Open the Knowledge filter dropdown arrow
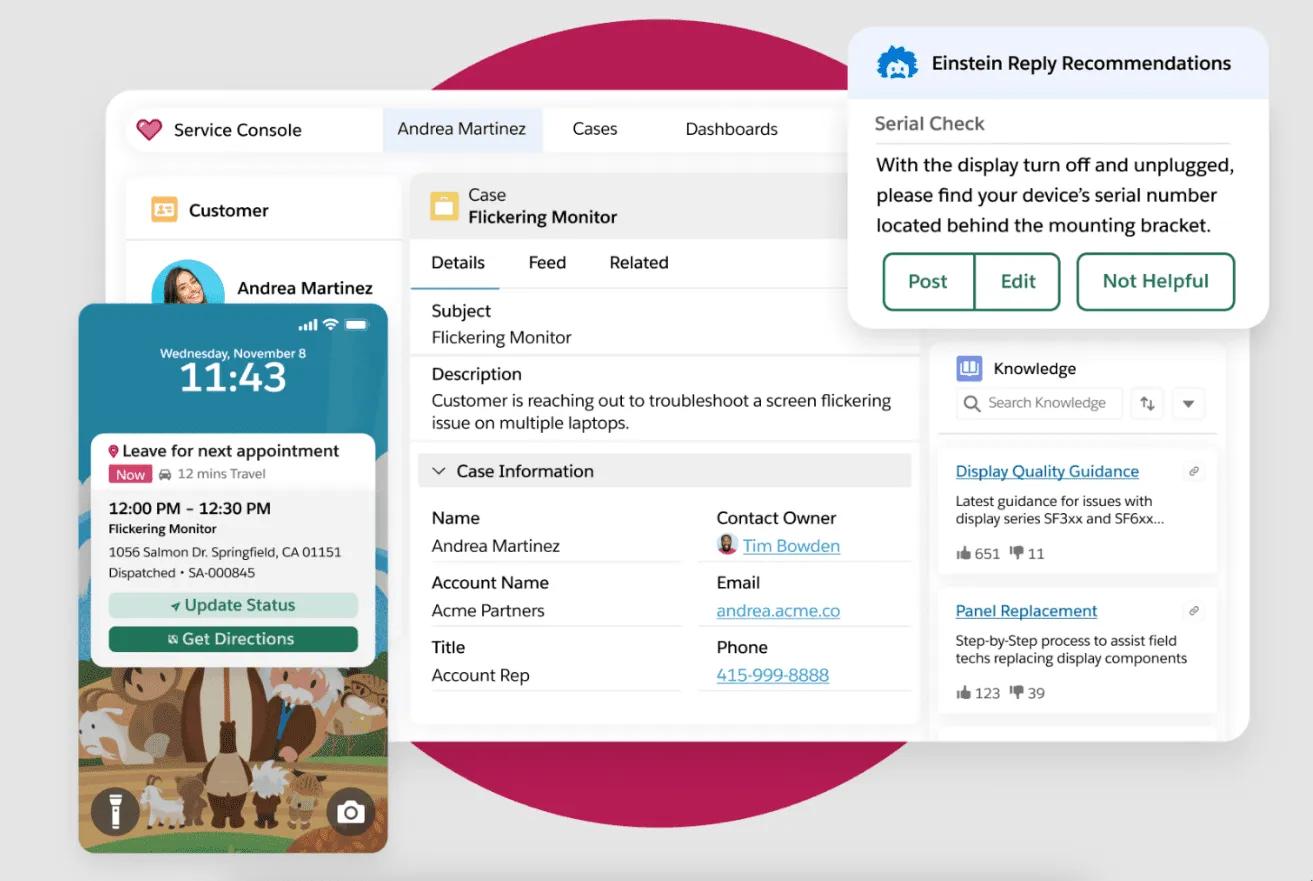 pos(1188,404)
